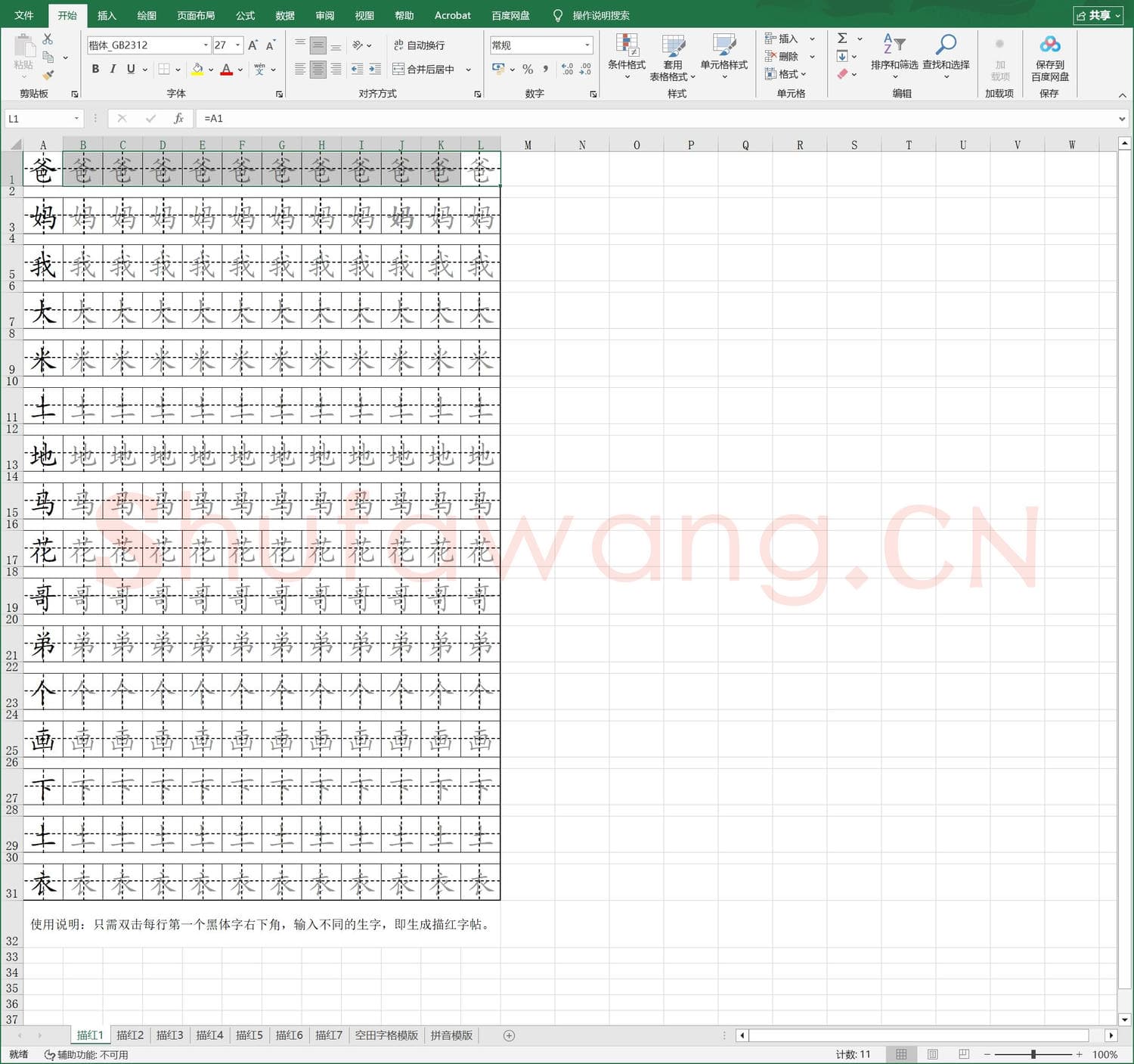
Task: Click the formula bar containing =A1
Action: coord(655,119)
